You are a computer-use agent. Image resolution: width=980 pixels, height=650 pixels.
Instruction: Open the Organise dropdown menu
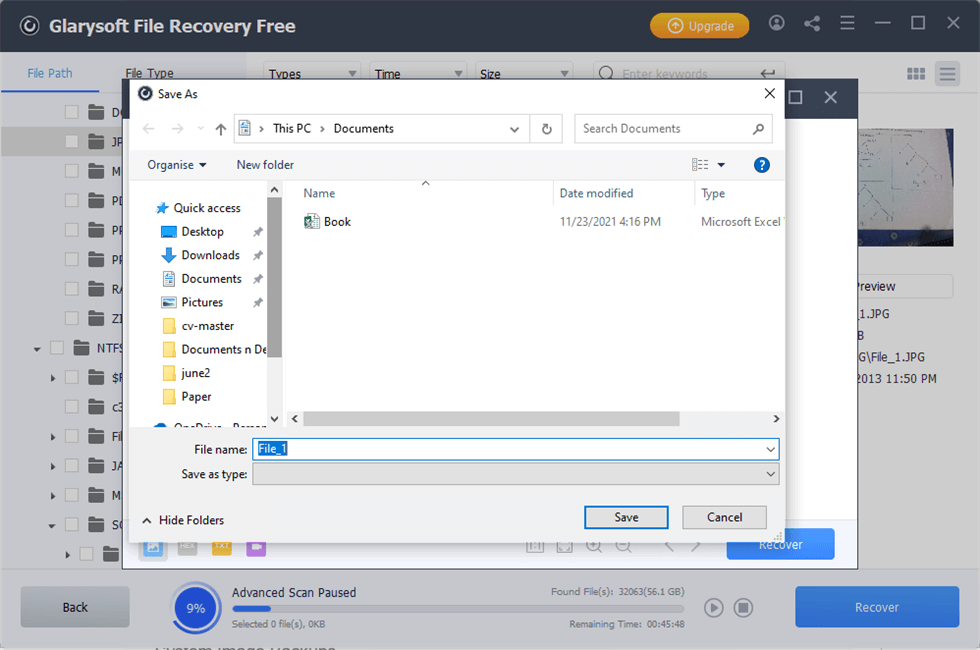(x=176, y=165)
